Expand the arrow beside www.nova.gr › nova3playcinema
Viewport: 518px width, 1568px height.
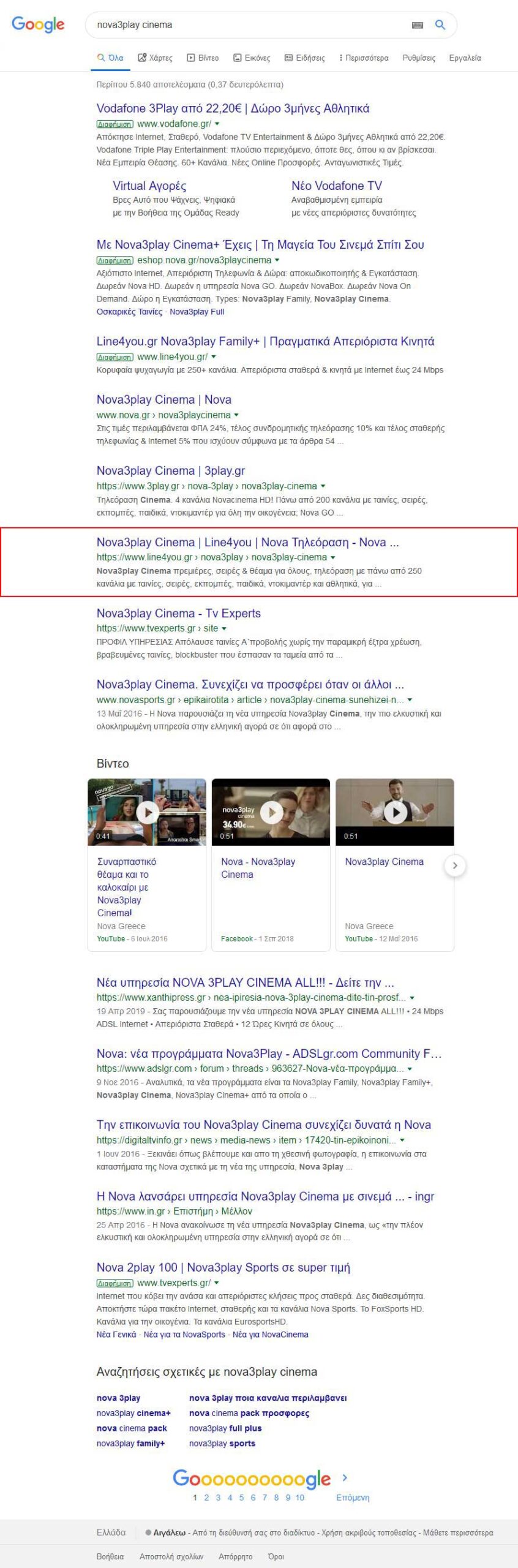click(236, 415)
